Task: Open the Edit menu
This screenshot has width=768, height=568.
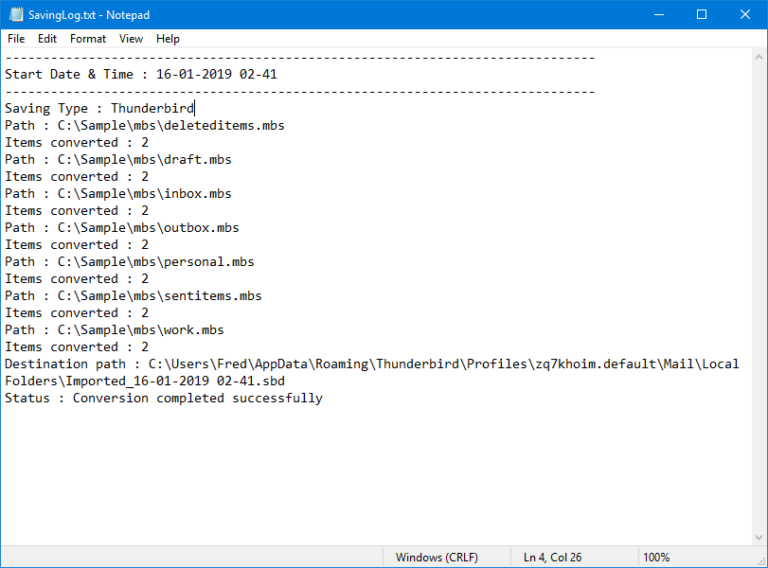Action: tap(47, 39)
